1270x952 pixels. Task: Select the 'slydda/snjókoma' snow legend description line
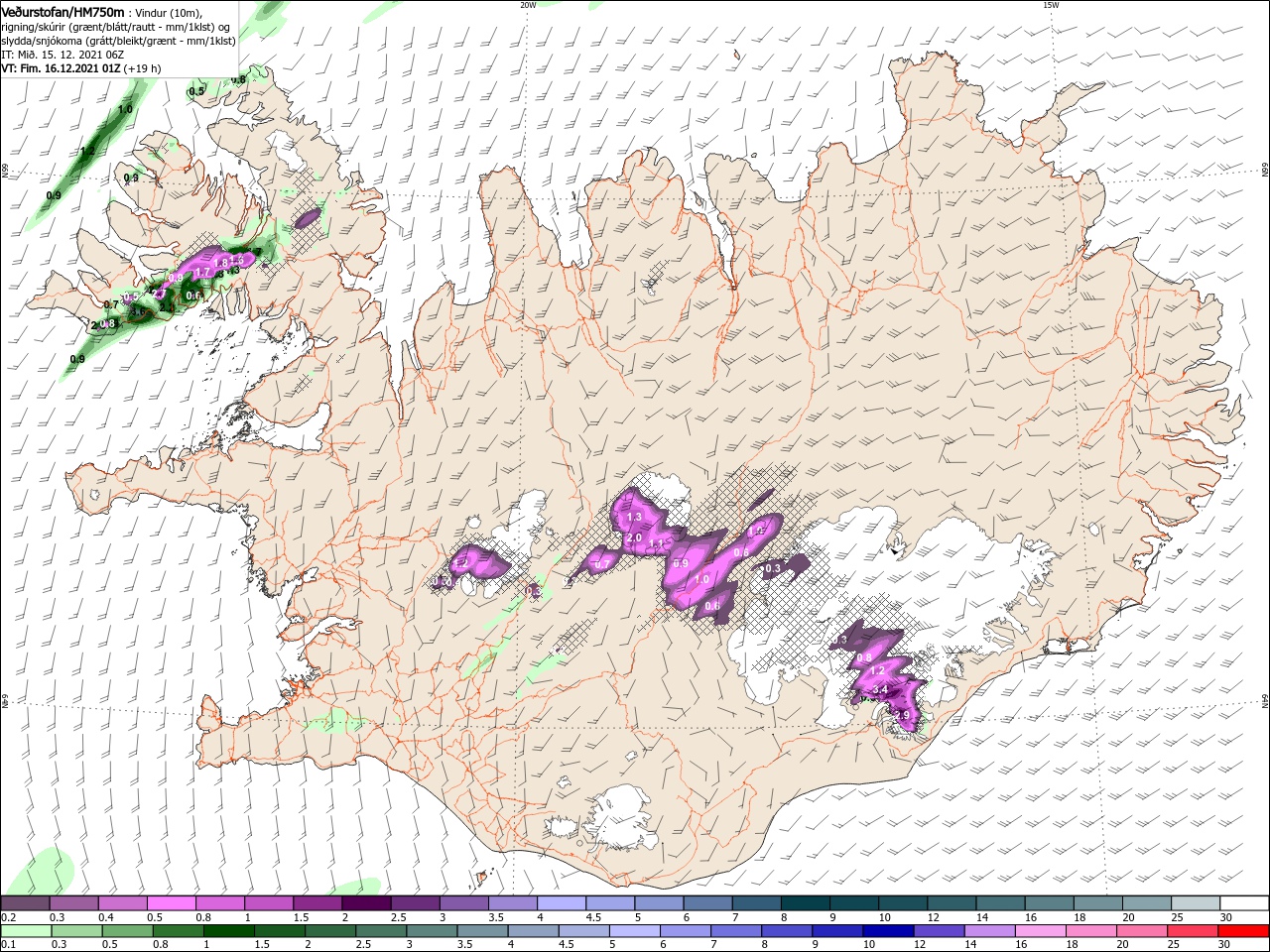tap(119, 41)
